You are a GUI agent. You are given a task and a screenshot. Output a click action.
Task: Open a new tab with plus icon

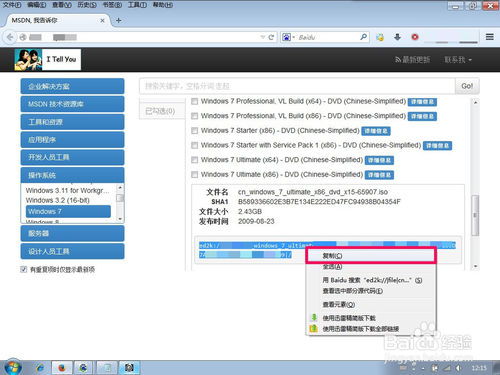(118, 20)
